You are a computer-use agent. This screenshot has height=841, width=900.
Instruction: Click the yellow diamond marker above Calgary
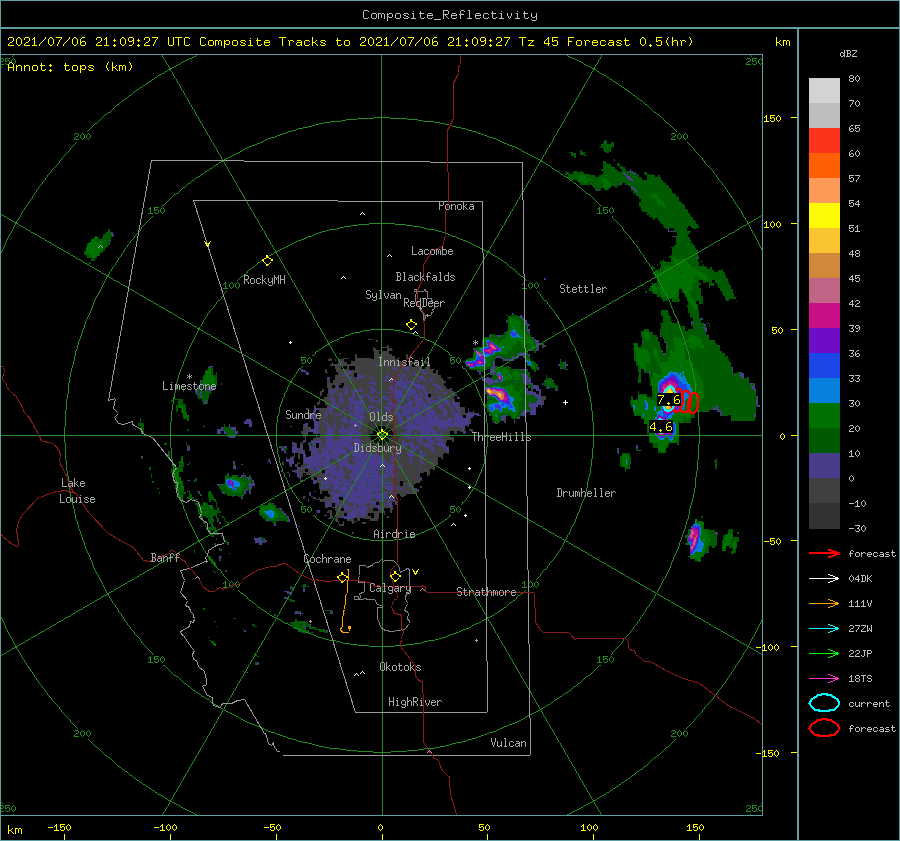pyautogui.click(x=395, y=576)
